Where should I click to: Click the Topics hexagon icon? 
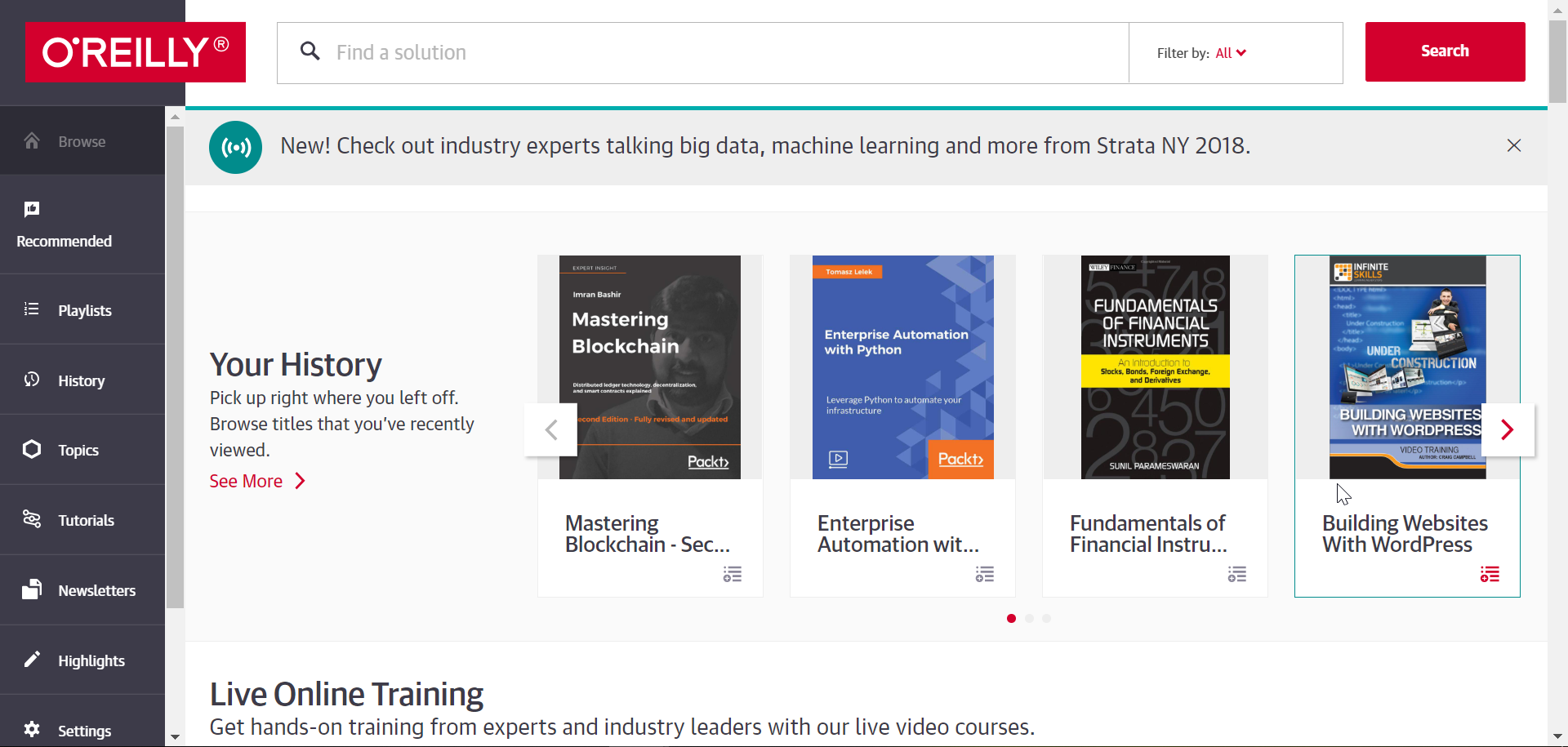point(32,449)
